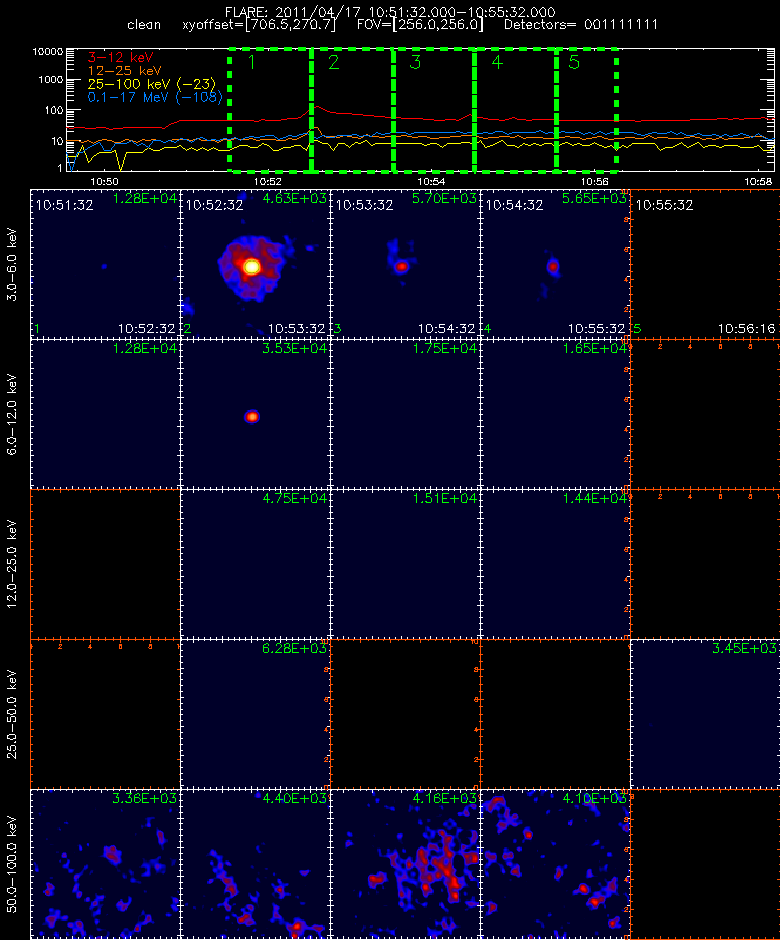
Task: Click interval number 5 in the lightcurve
Action: tap(574, 62)
